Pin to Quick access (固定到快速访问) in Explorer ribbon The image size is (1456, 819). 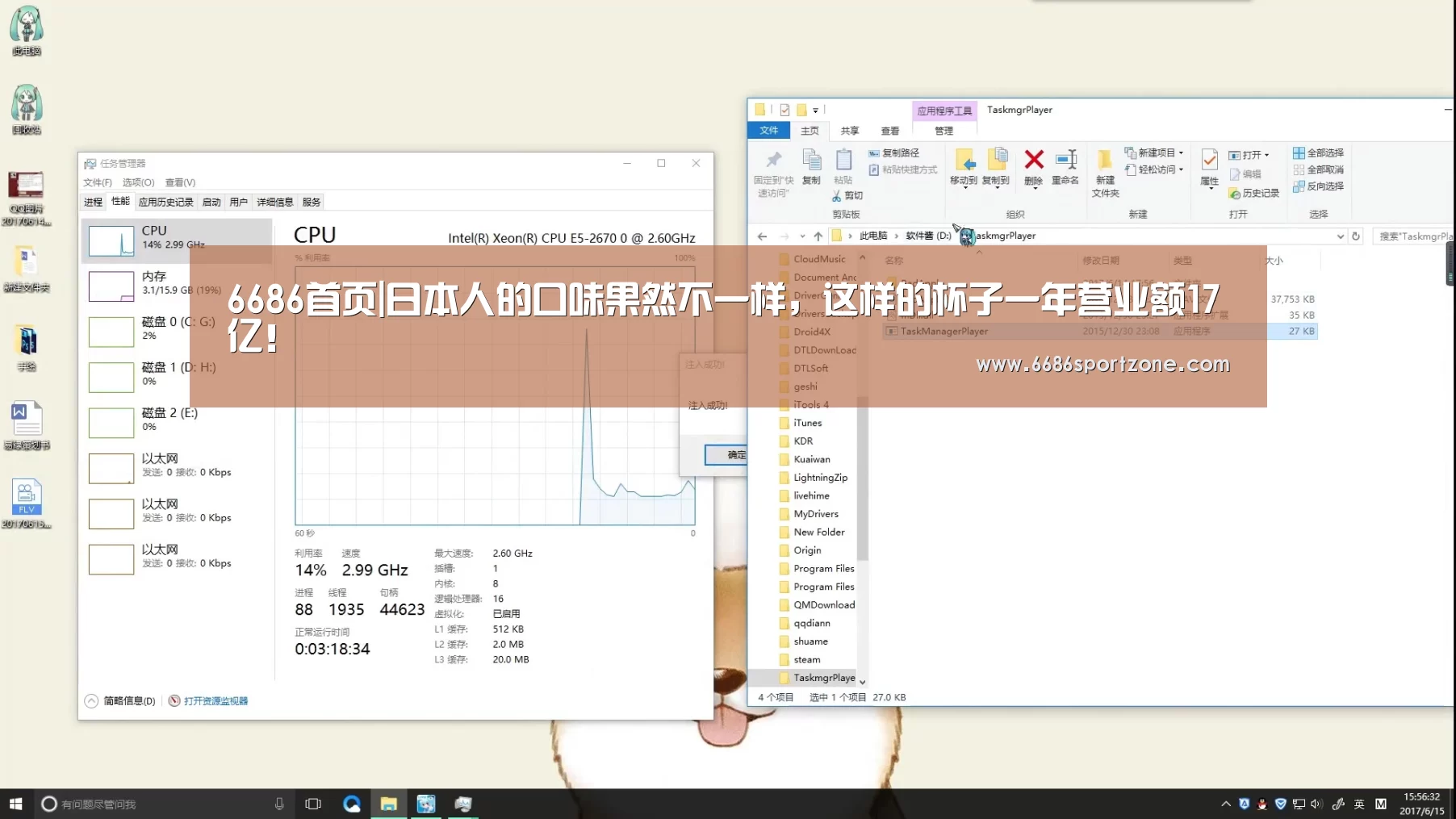[773, 173]
